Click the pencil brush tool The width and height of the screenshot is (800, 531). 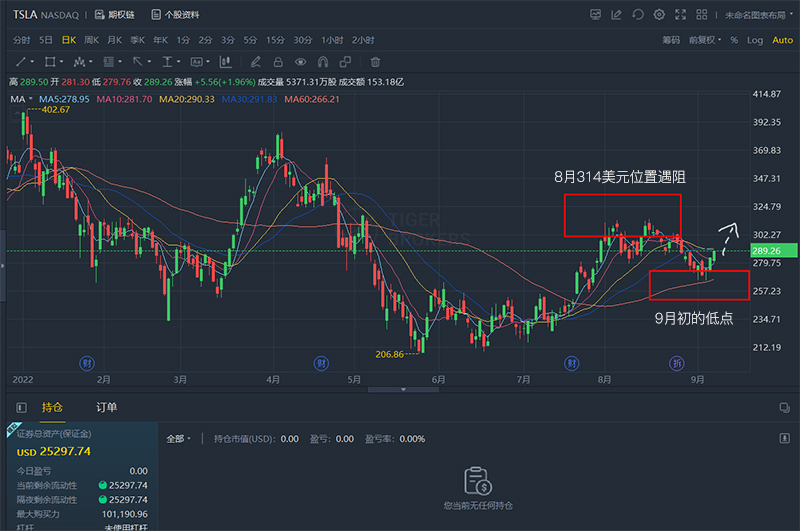(256, 62)
